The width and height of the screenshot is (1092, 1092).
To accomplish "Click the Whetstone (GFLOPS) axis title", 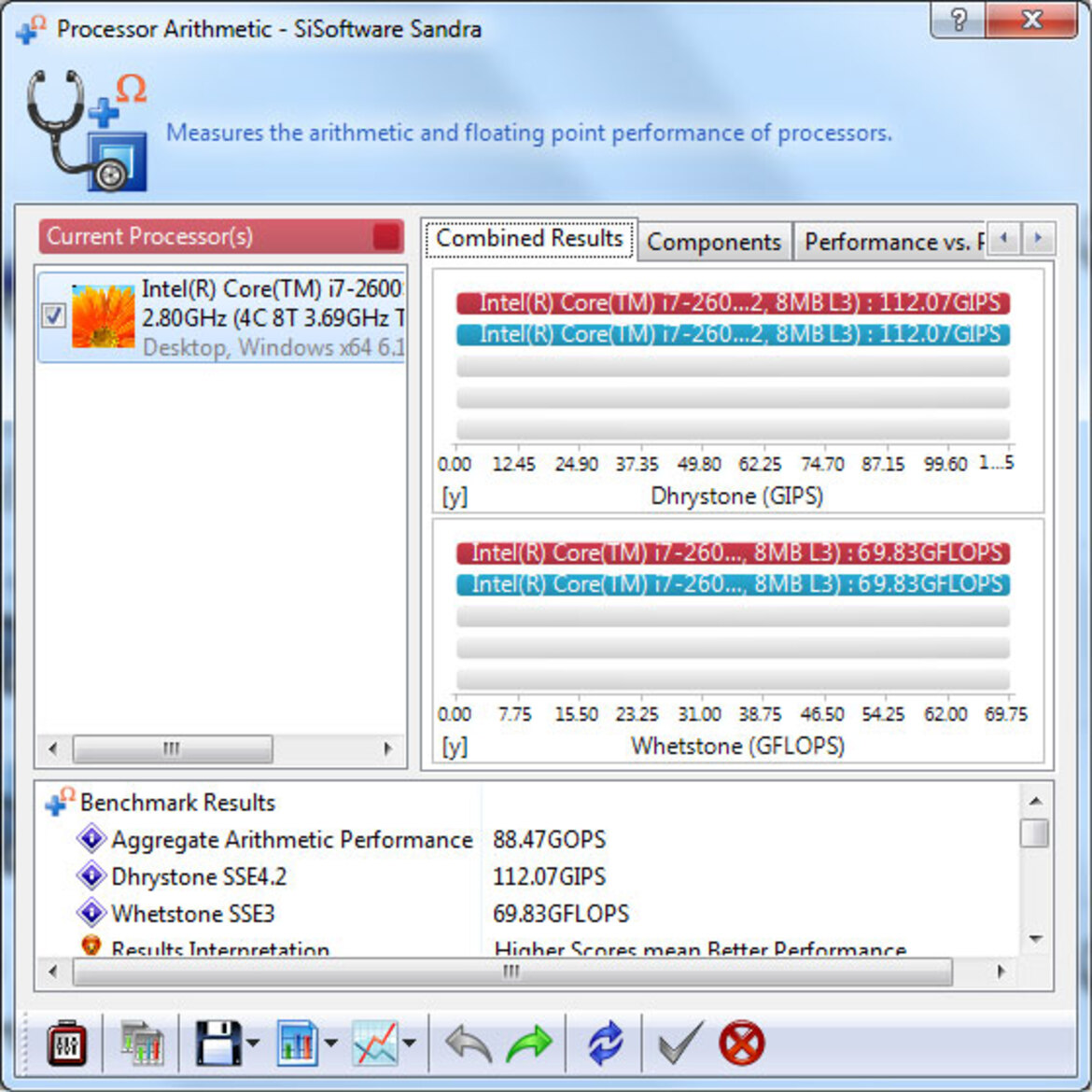I will coord(737,746).
